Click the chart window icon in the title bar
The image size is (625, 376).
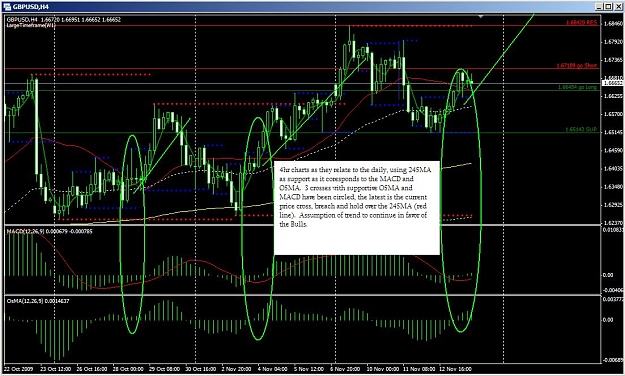pos(7,6)
